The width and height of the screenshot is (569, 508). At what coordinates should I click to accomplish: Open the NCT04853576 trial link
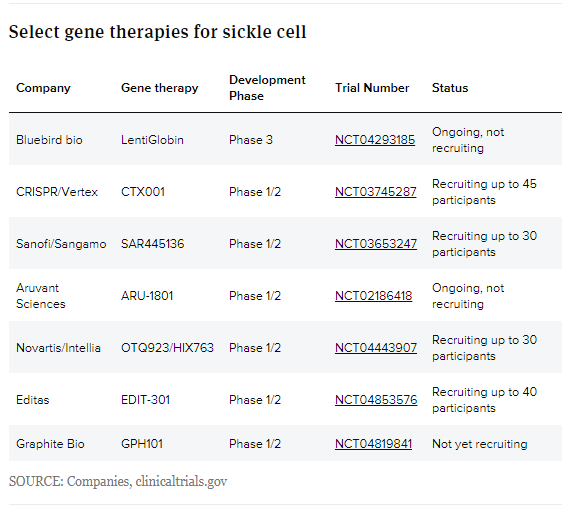click(x=376, y=400)
